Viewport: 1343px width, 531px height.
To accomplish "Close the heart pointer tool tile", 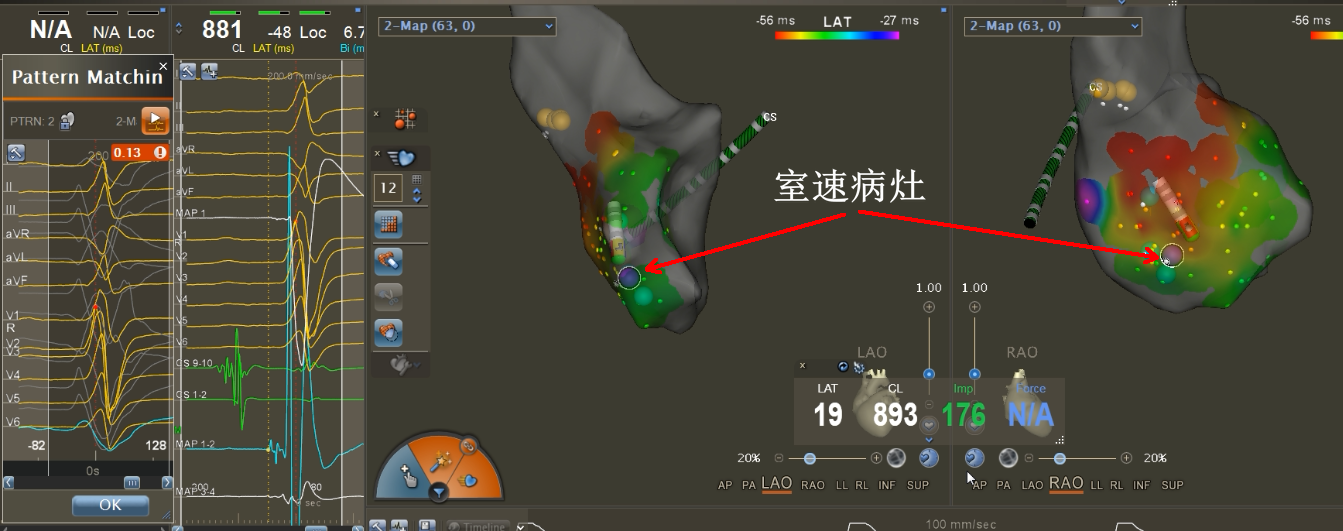I will click(377, 153).
